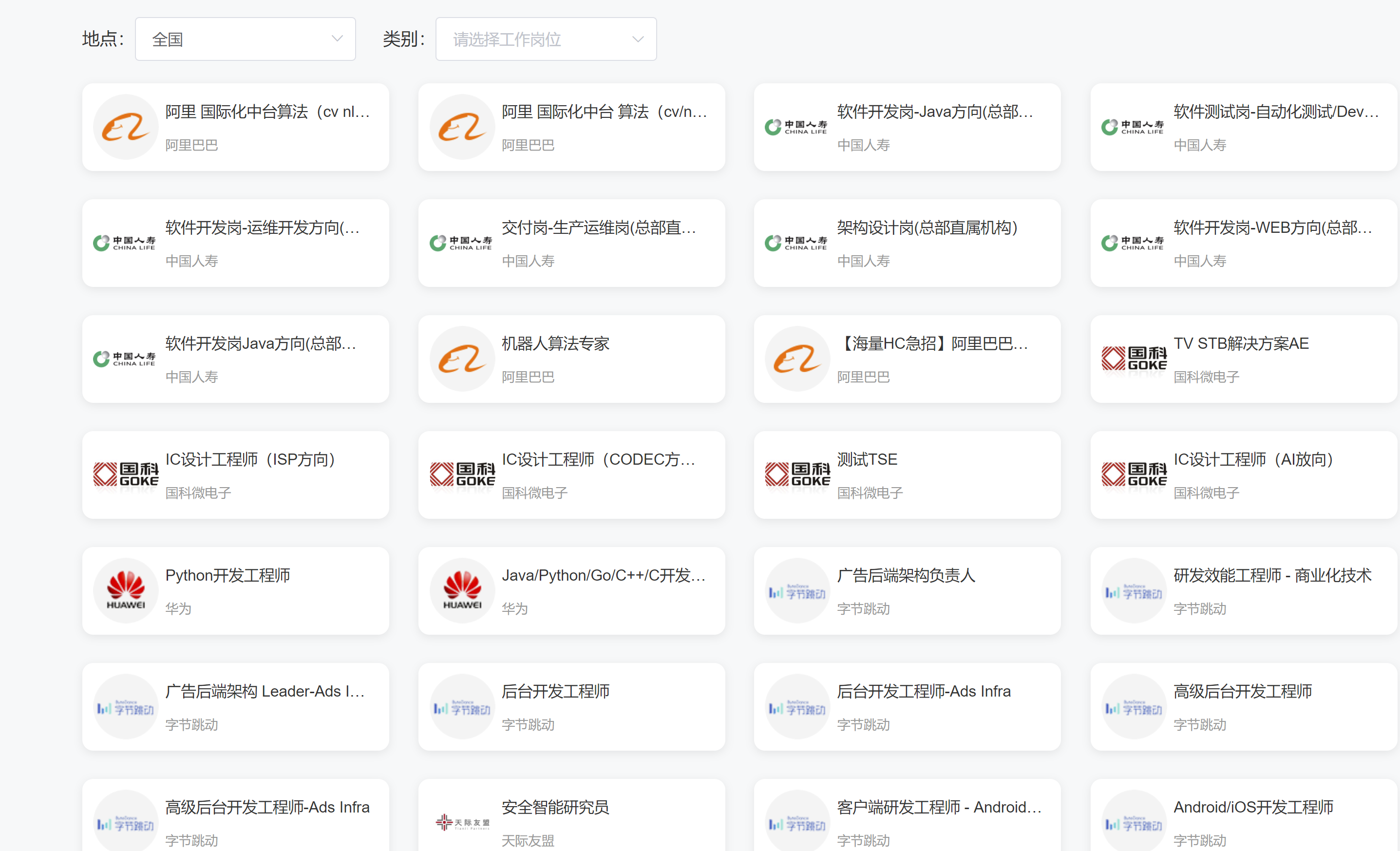
Task: Open 后台开发工程师-Ads Infra listing
Action: pyautogui.click(x=923, y=691)
